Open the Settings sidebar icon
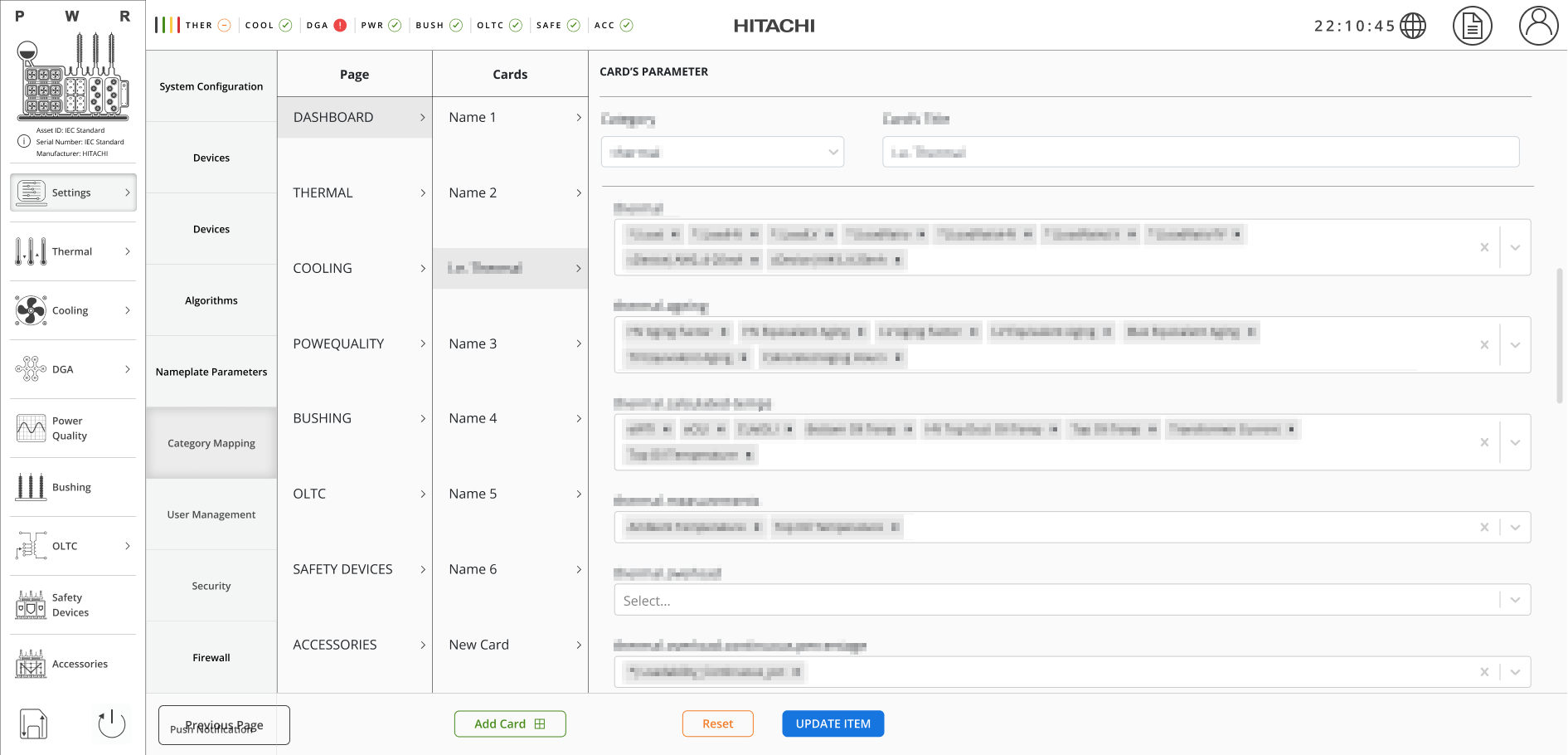Screen dimensions: 1568x755 click(32, 192)
